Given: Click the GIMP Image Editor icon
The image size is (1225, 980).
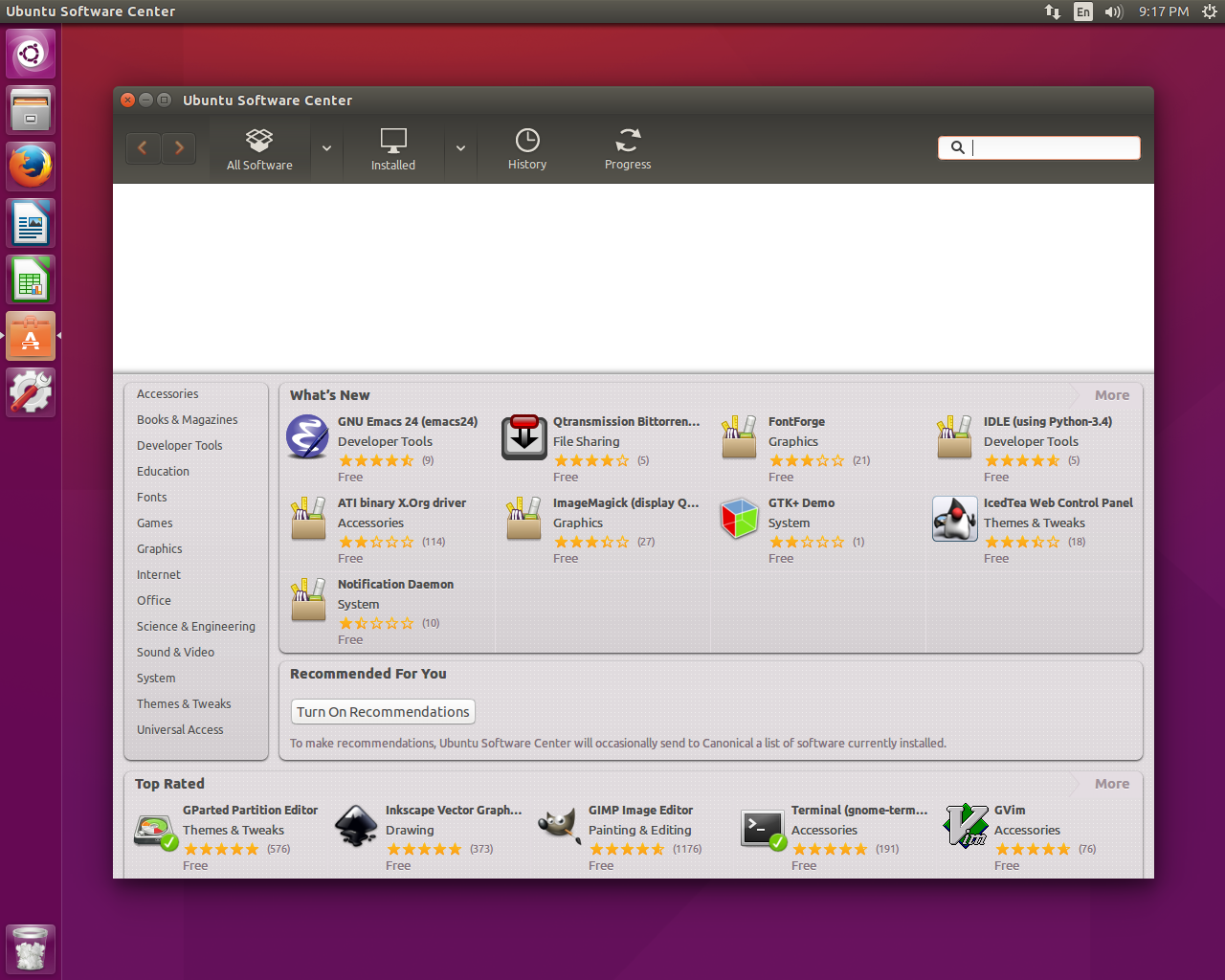Looking at the screenshot, I should pos(560,825).
